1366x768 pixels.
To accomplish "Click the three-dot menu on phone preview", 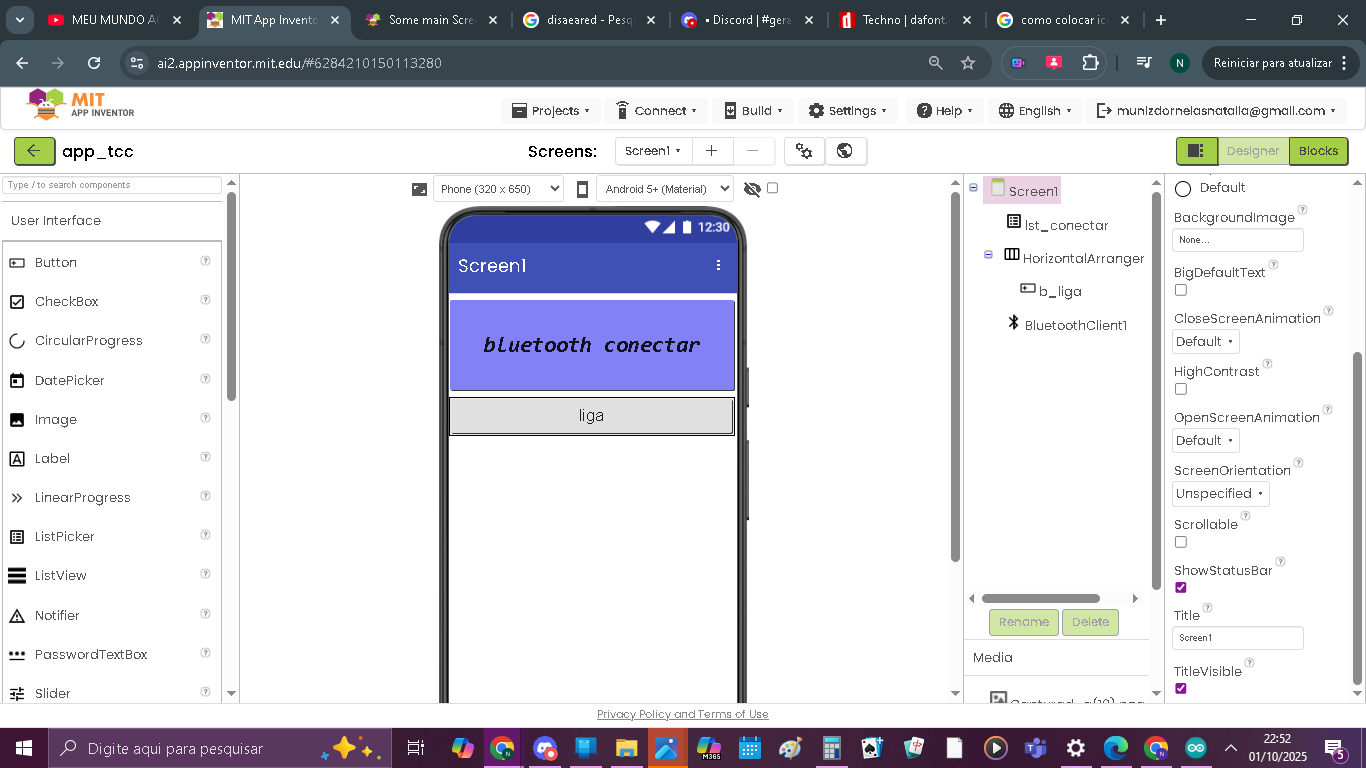I will [x=718, y=265].
